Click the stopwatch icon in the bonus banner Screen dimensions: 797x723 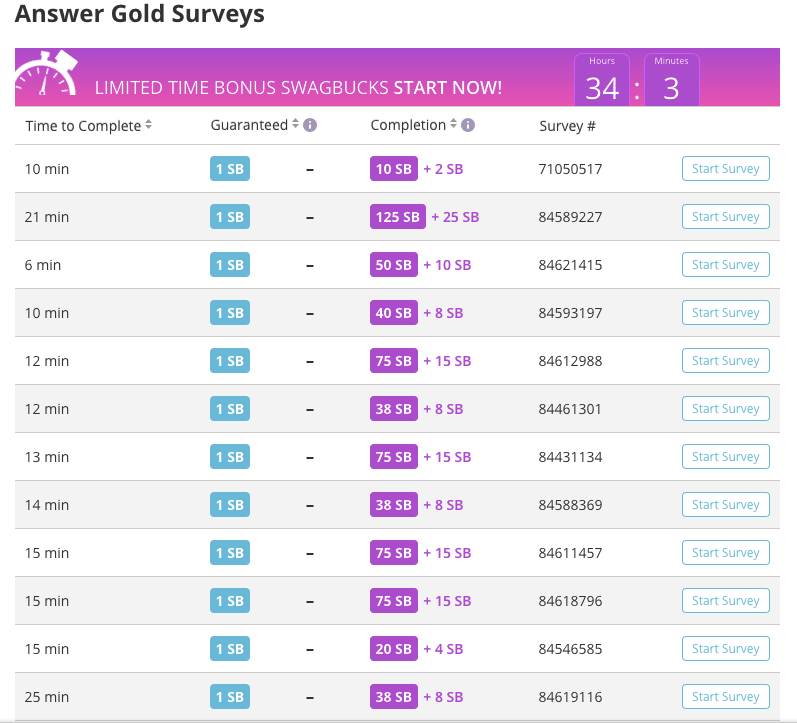[x=46, y=74]
